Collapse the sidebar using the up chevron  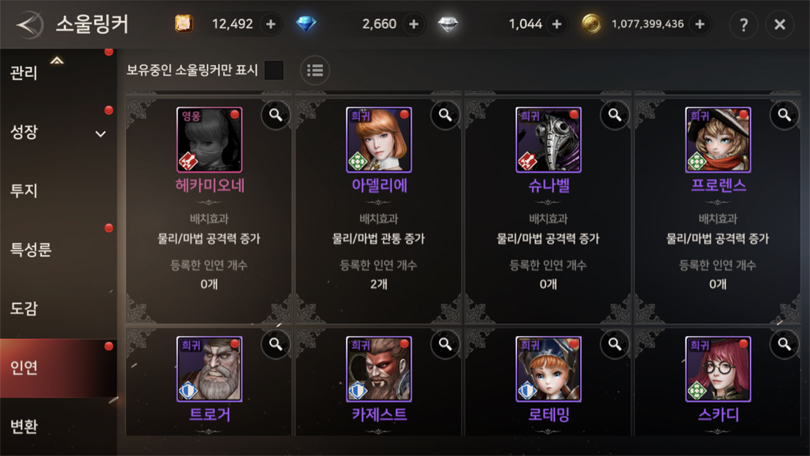tap(57, 61)
